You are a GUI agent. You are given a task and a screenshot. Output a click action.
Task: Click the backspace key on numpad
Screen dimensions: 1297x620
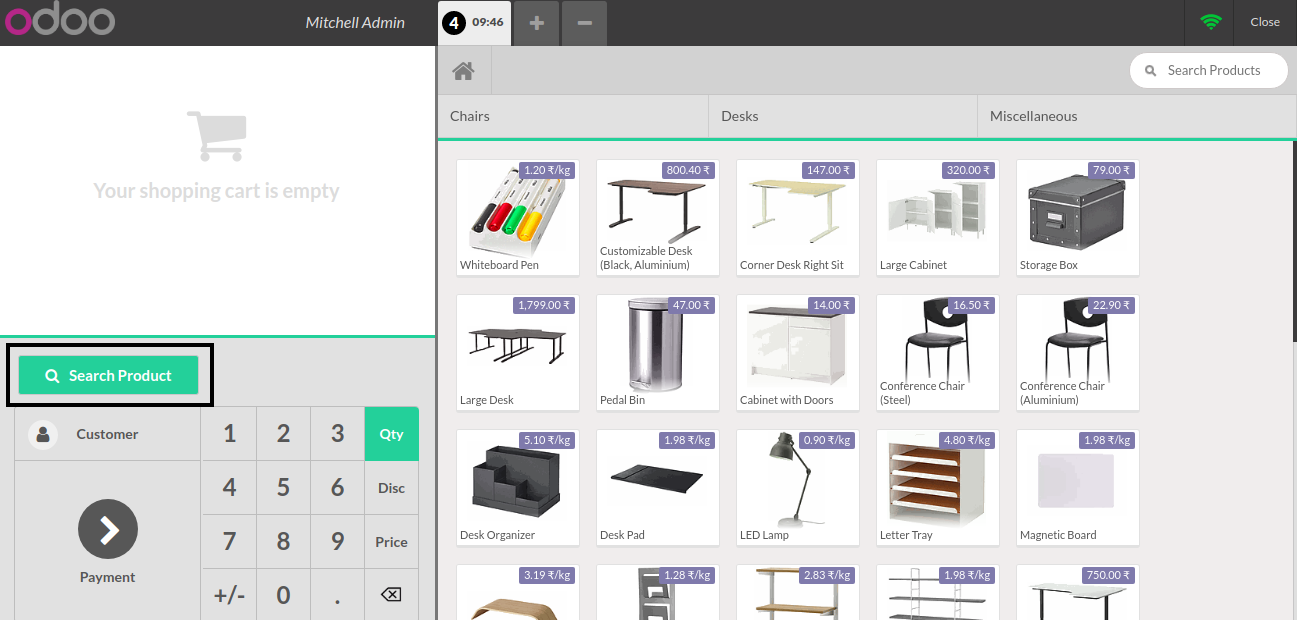[x=391, y=595]
